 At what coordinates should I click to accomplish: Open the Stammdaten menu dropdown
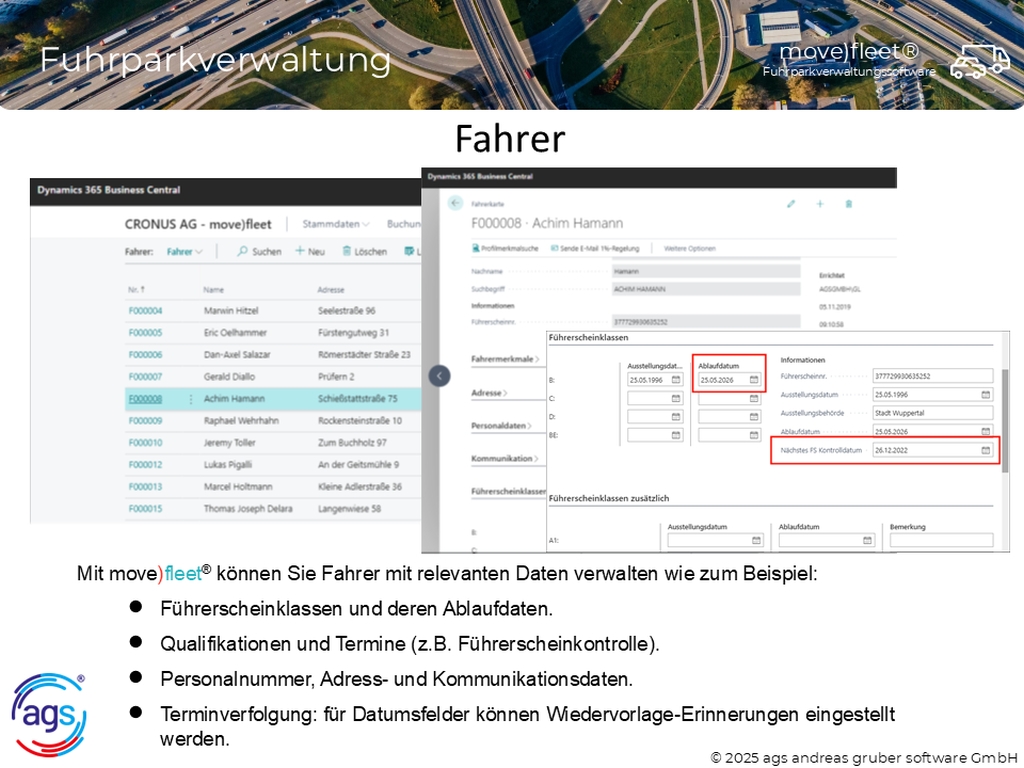pyautogui.click(x=336, y=224)
